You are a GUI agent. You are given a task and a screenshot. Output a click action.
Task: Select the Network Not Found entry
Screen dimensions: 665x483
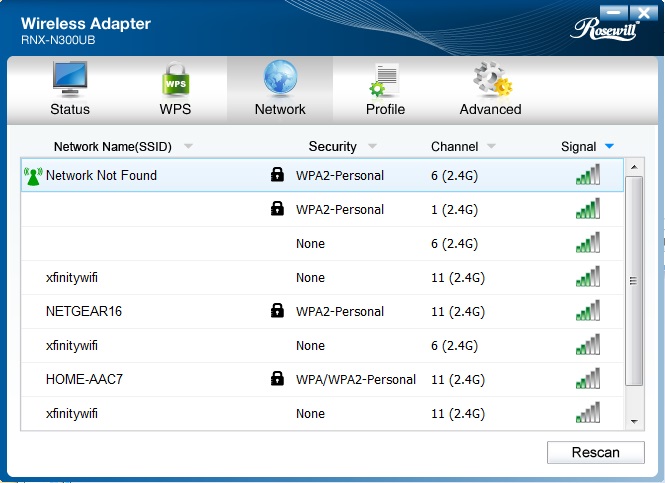pyautogui.click(x=322, y=175)
